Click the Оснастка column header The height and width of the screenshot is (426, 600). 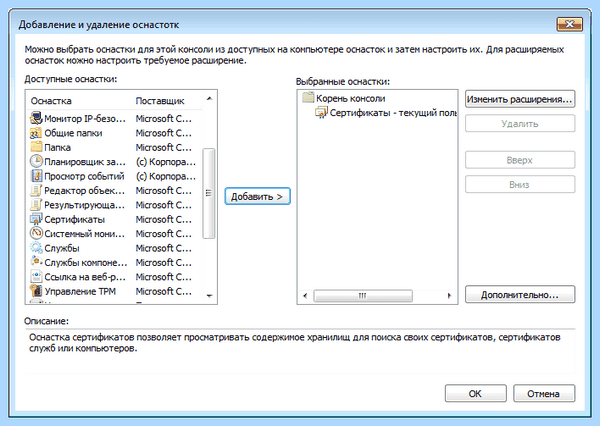(x=80, y=101)
